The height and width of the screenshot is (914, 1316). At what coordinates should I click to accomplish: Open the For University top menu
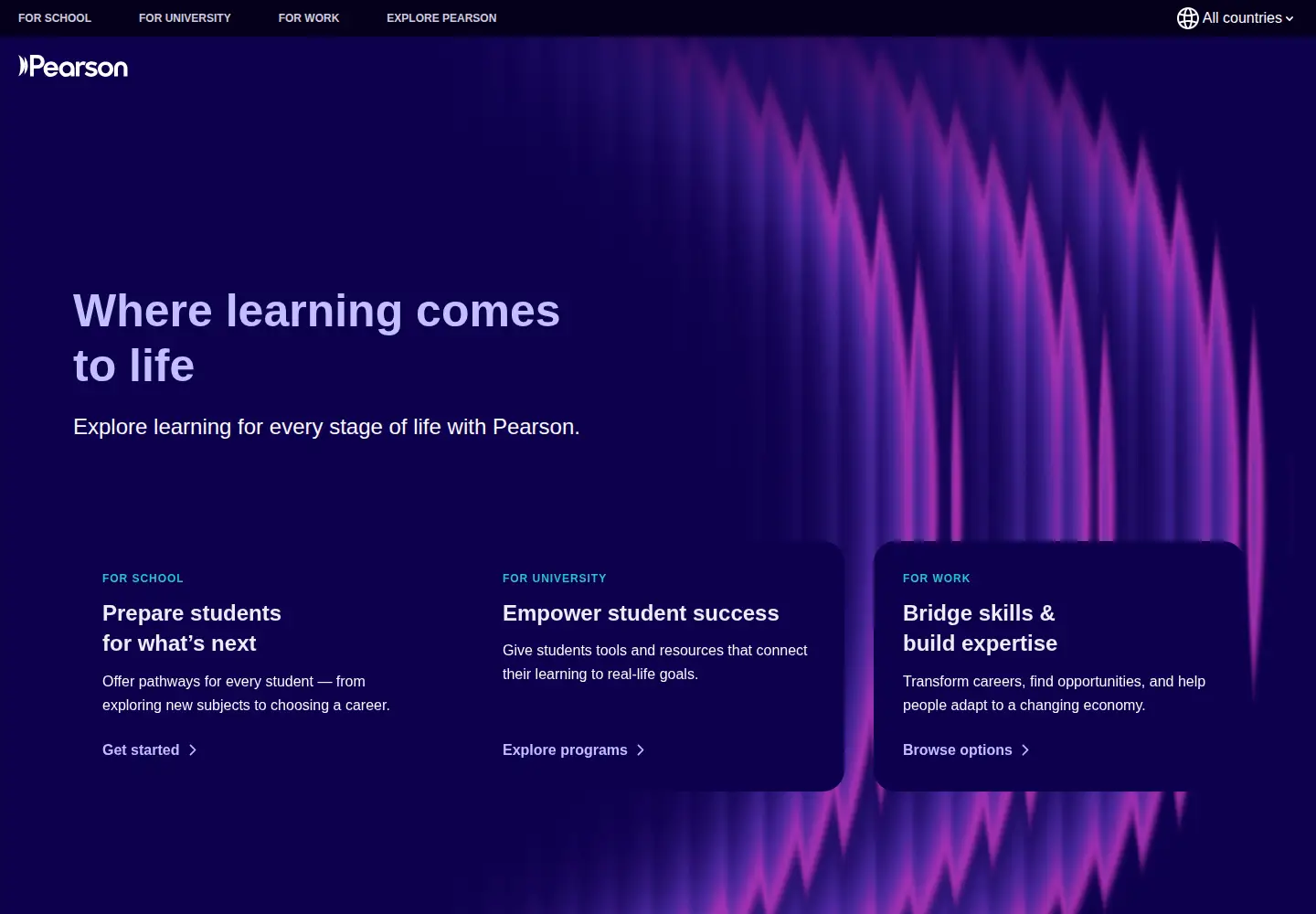click(185, 18)
